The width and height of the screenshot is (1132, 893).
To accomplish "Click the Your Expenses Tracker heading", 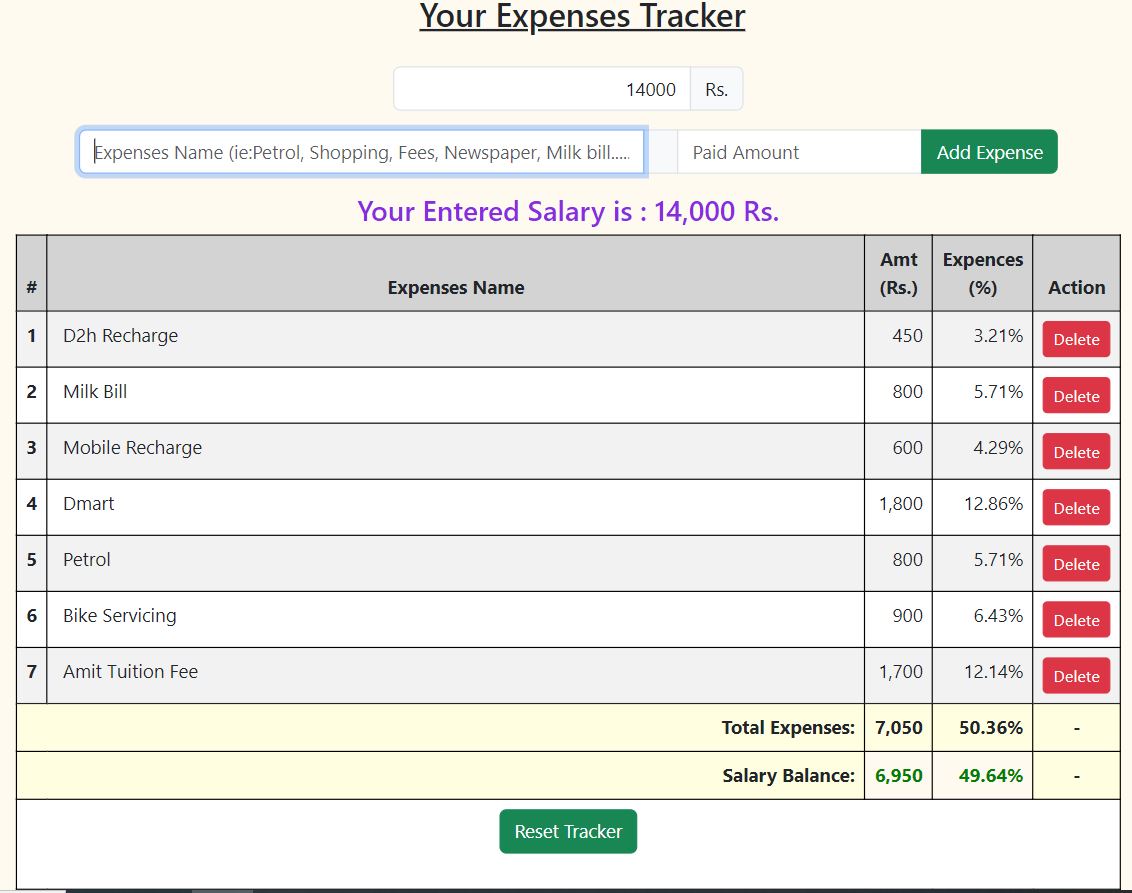I will [x=581, y=16].
